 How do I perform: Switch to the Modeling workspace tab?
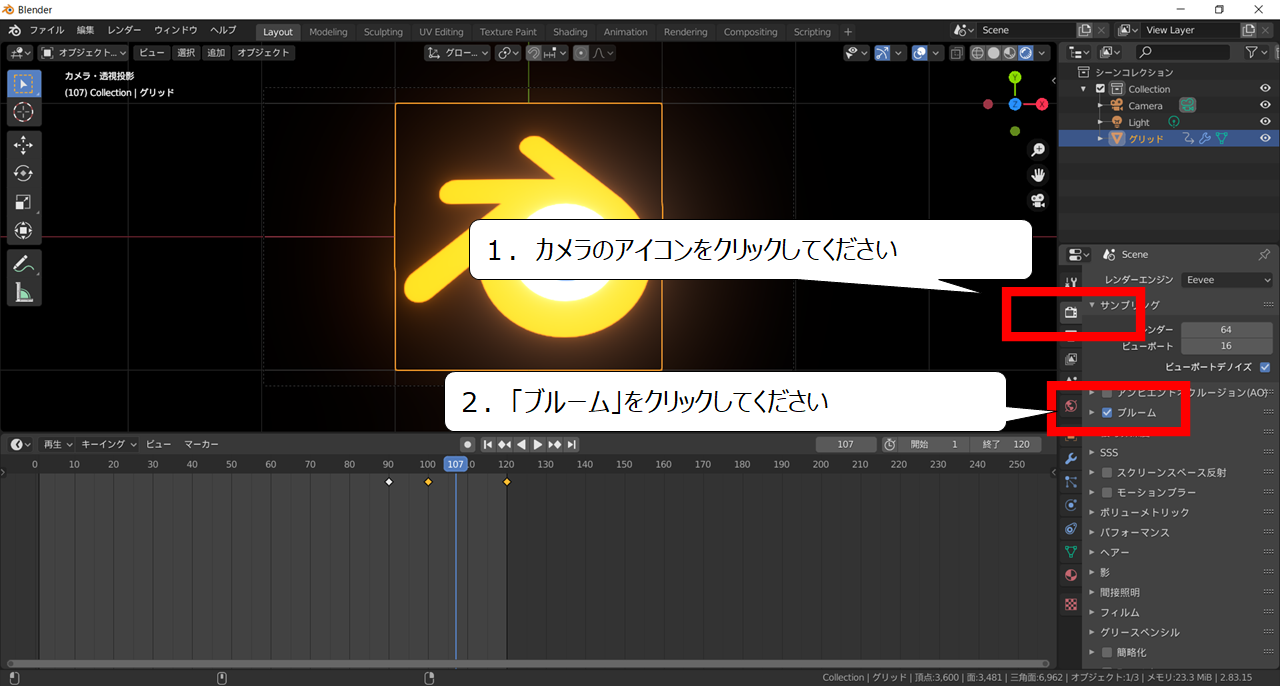coord(328,32)
